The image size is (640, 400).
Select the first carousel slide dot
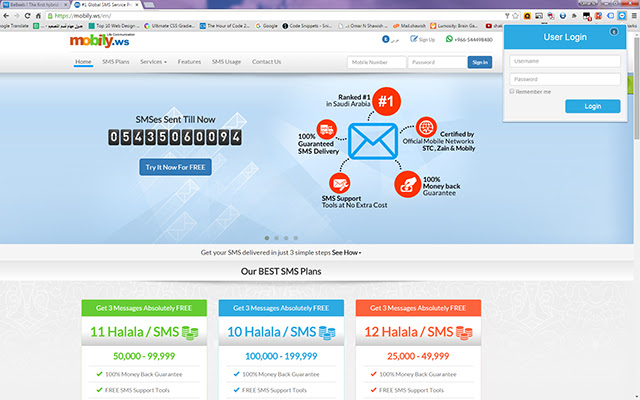point(267,238)
